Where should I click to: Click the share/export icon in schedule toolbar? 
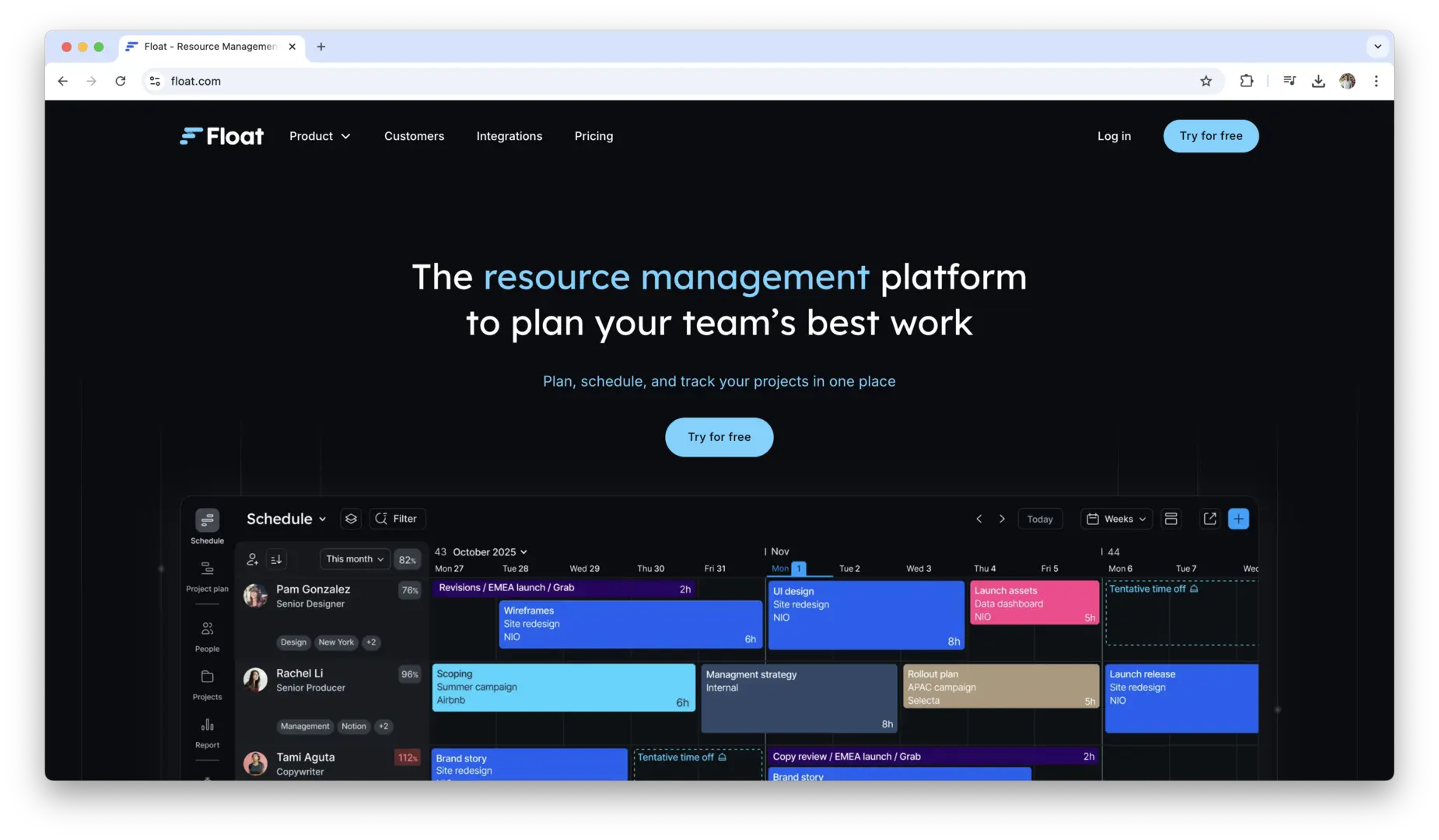point(1210,519)
